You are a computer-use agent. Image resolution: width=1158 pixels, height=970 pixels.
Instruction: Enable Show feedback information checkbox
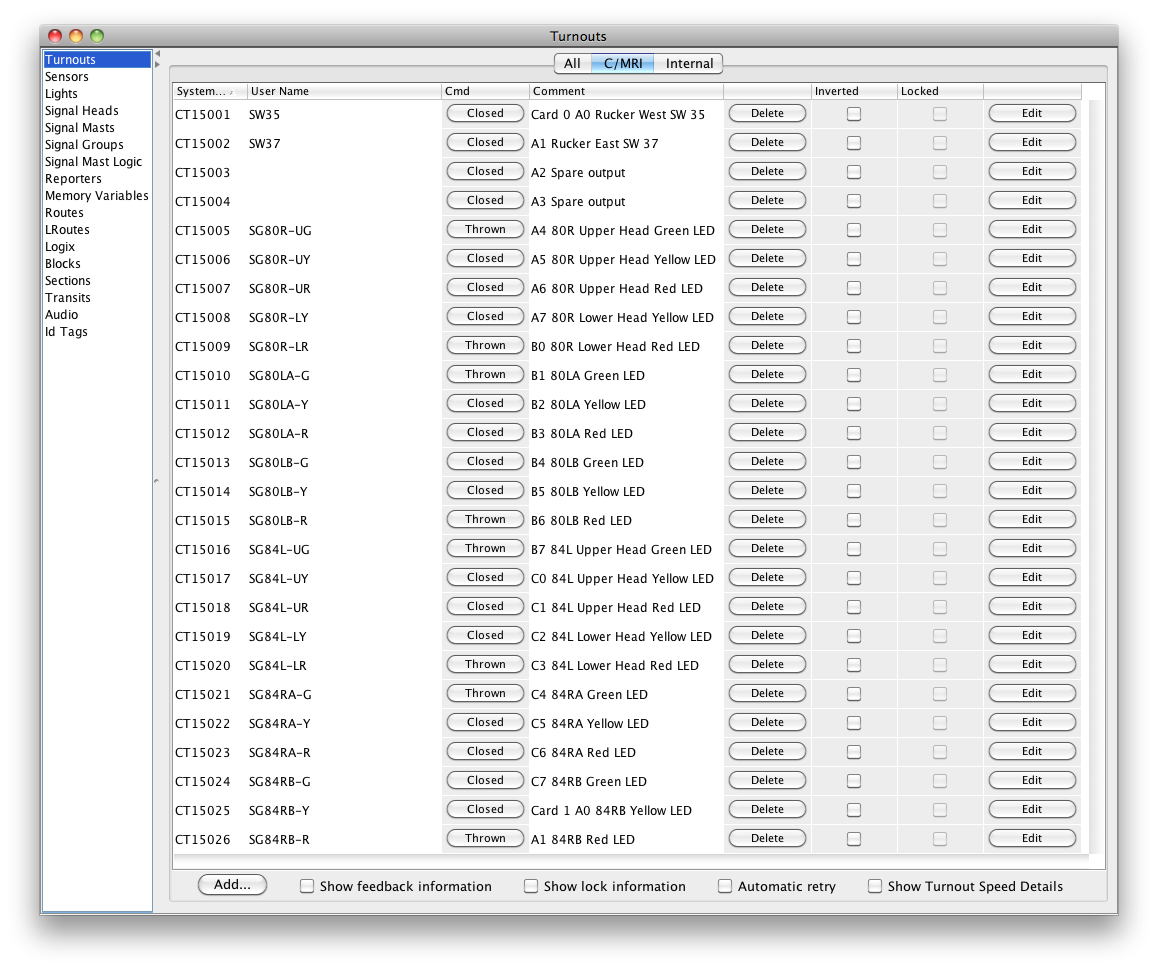pos(308,886)
